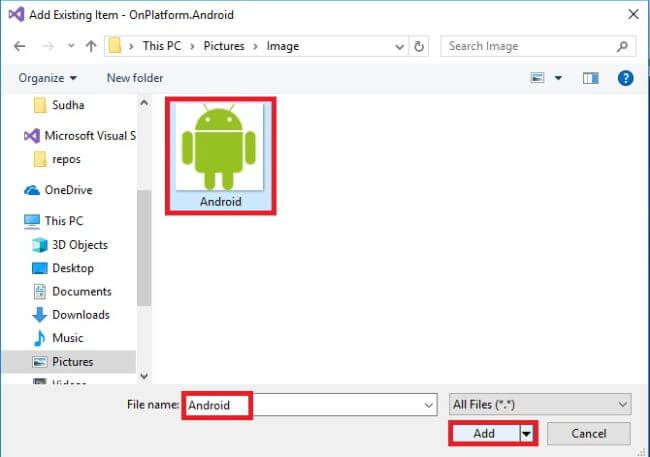The height and width of the screenshot is (457, 650).
Task: Click the Cancel button
Action: pyautogui.click(x=589, y=433)
